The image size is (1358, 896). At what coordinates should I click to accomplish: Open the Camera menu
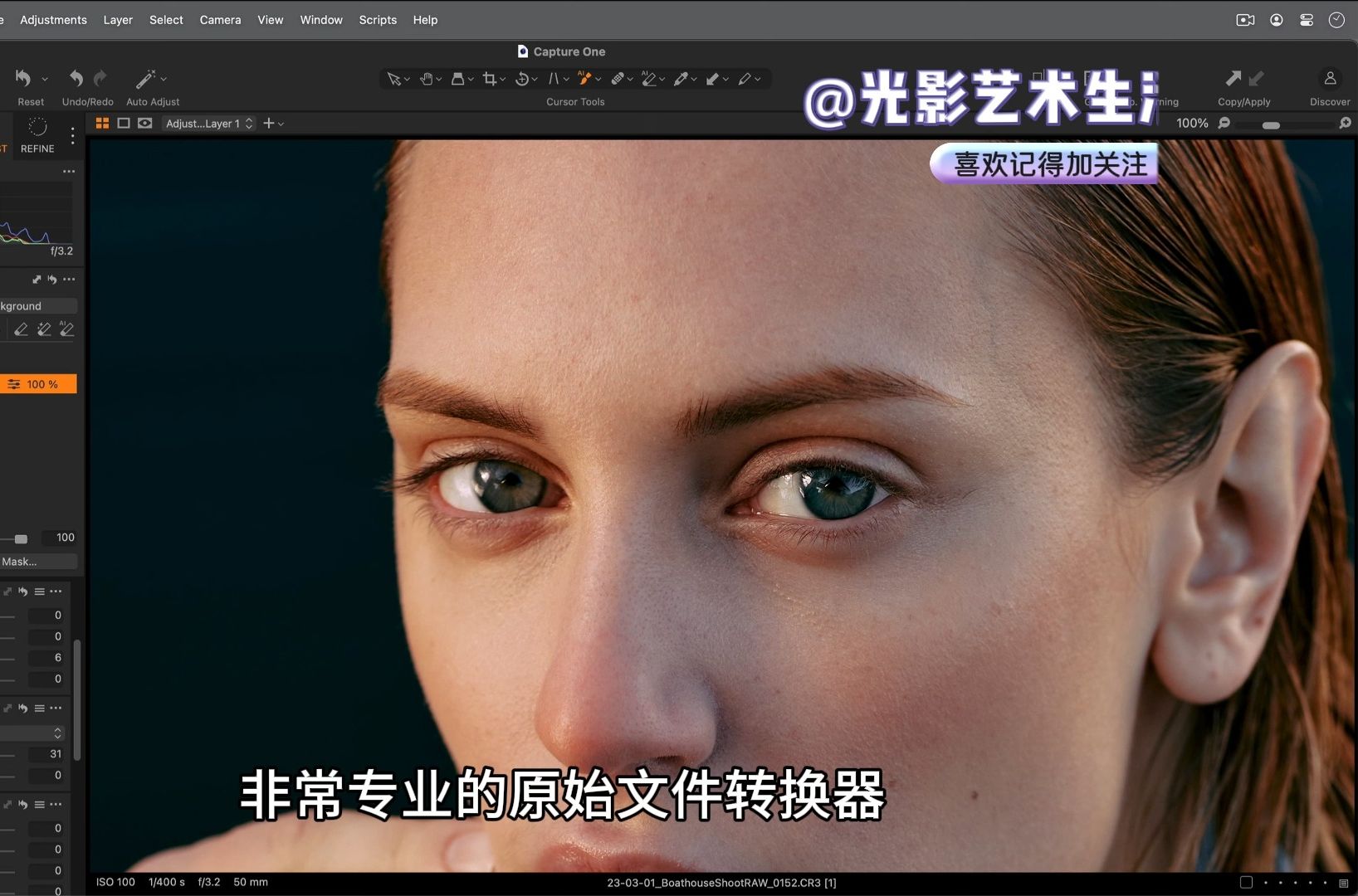pos(219,19)
